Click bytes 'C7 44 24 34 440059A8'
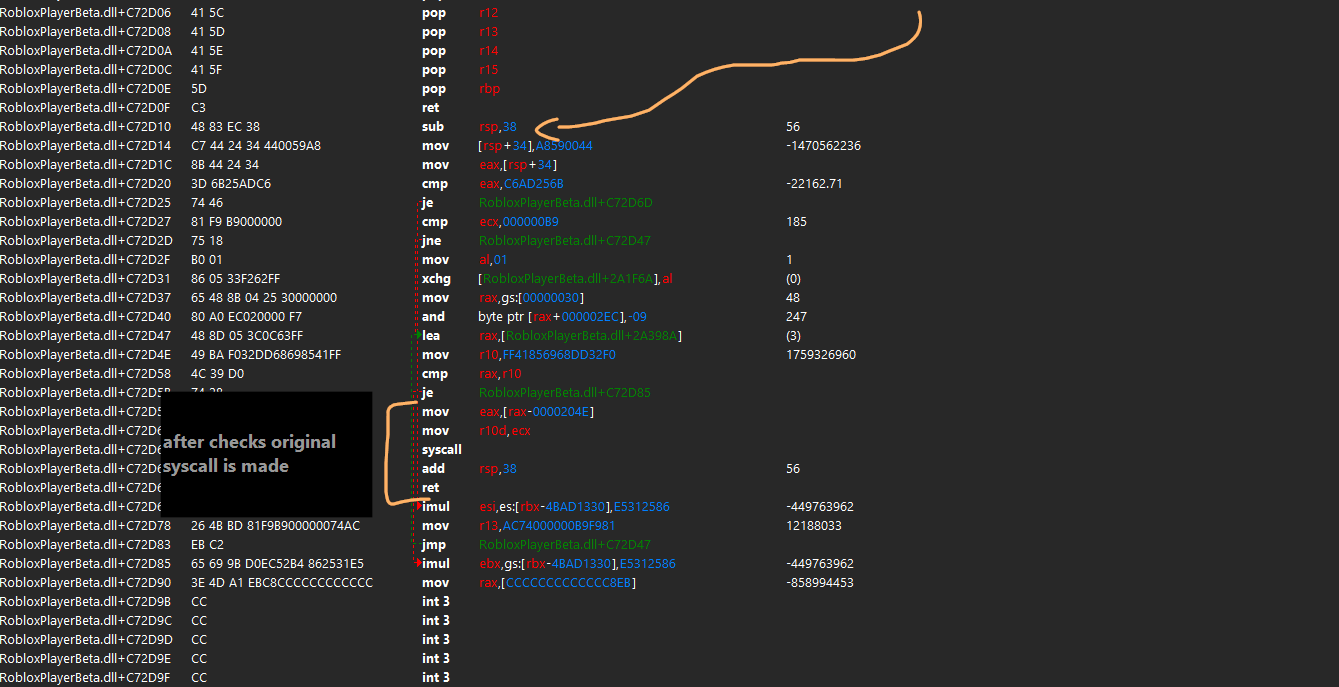This screenshot has width=1339, height=687. click(x=256, y=146)
